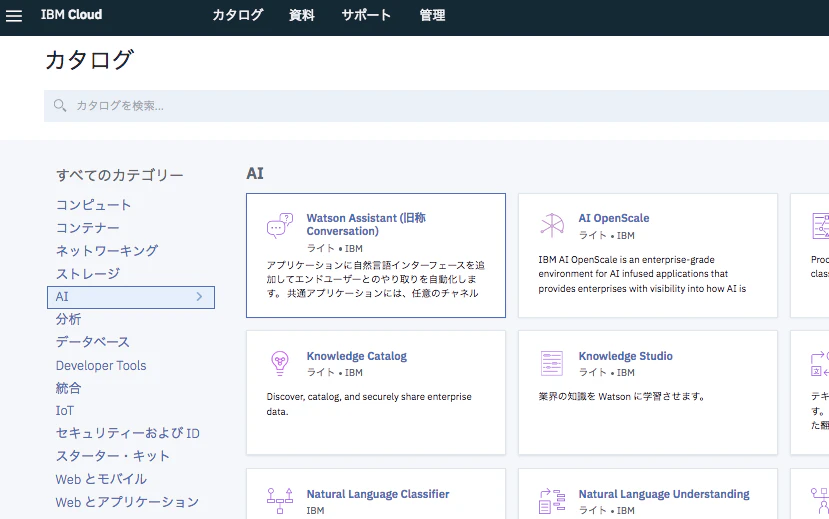
Task: Click the Discover, catalog, and securely share text
Action: point(369,404)
